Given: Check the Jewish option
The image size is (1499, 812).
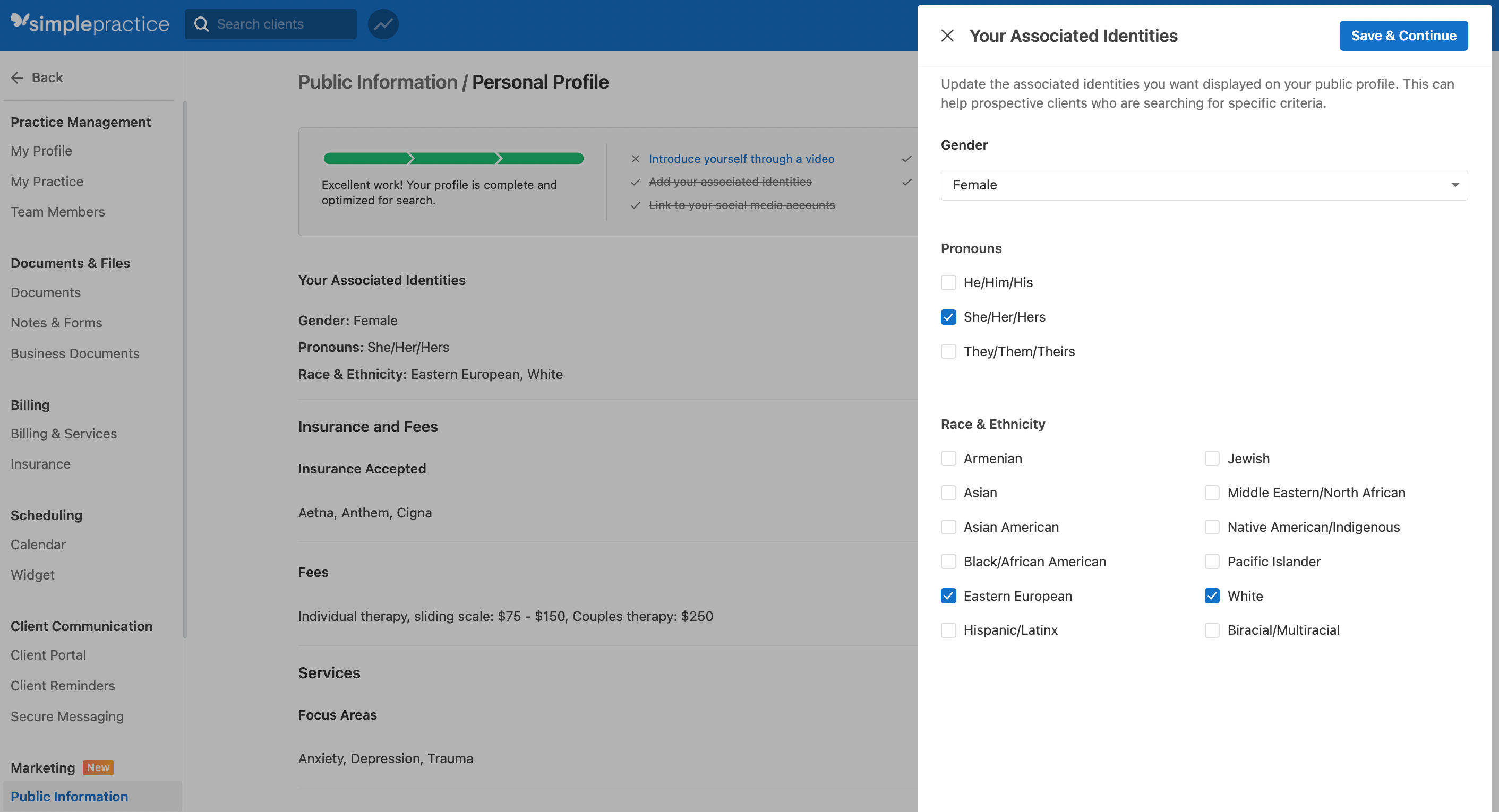Looking at the screenshot, I should (1212, 459).
